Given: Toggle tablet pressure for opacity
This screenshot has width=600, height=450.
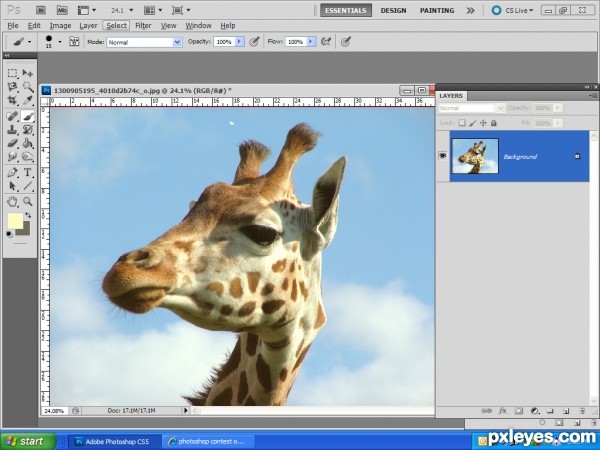Looking at the screenshot, I should pos(254,41).
